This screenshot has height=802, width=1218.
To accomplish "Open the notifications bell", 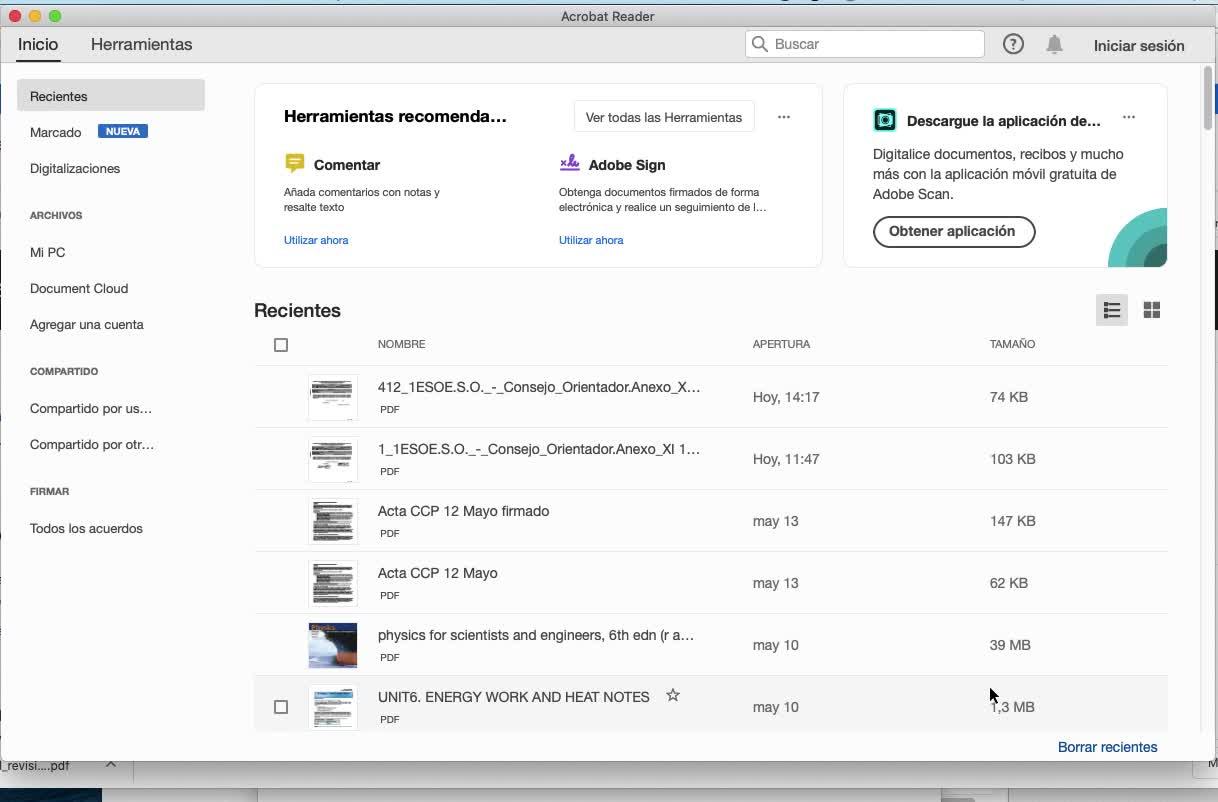I will tap(1054, 45).
